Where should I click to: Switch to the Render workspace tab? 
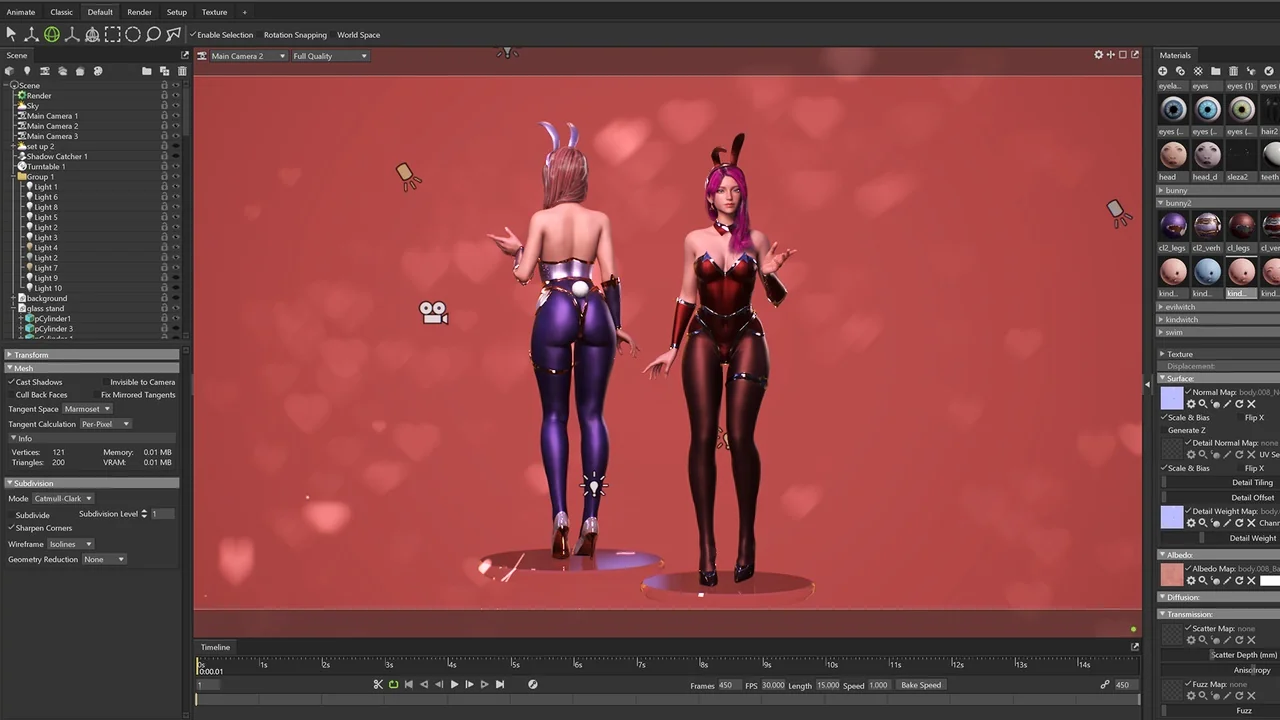point(139,11)
